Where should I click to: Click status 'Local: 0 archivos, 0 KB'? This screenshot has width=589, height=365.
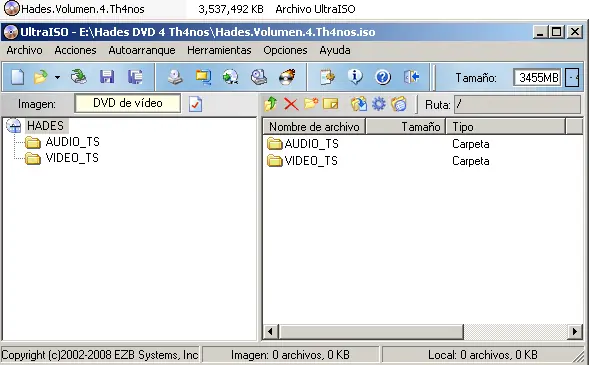[483, 354]
